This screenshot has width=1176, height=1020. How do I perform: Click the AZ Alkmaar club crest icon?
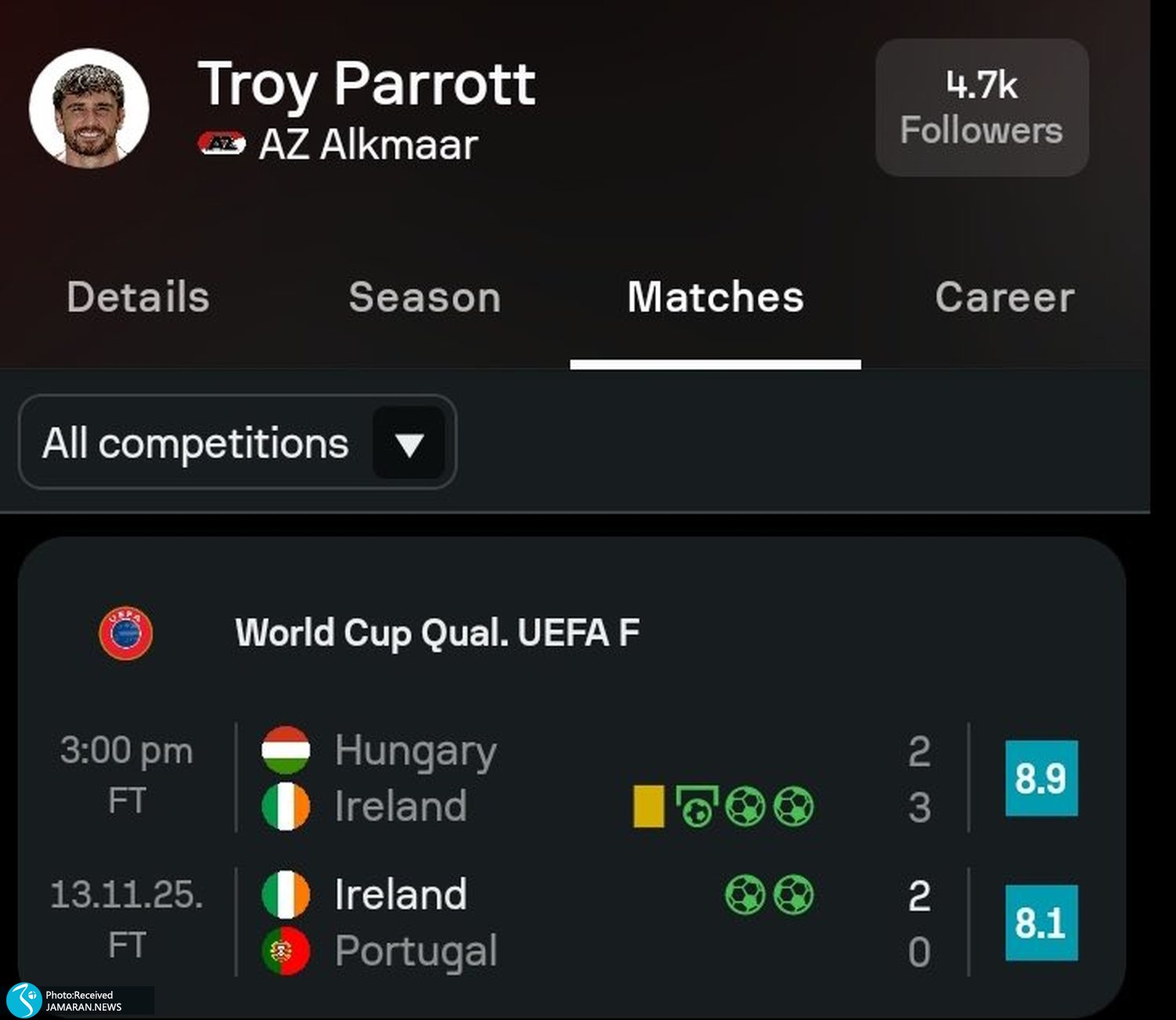221,143
